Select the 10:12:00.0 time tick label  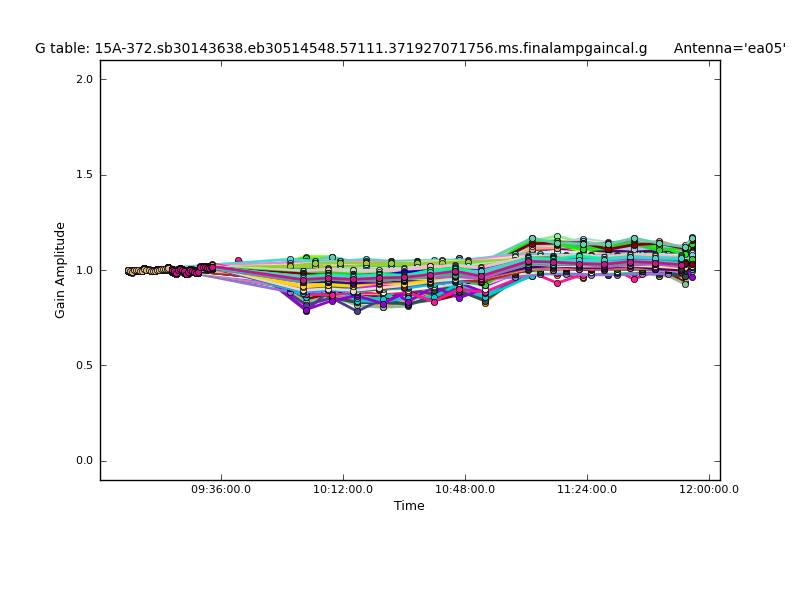343,490
